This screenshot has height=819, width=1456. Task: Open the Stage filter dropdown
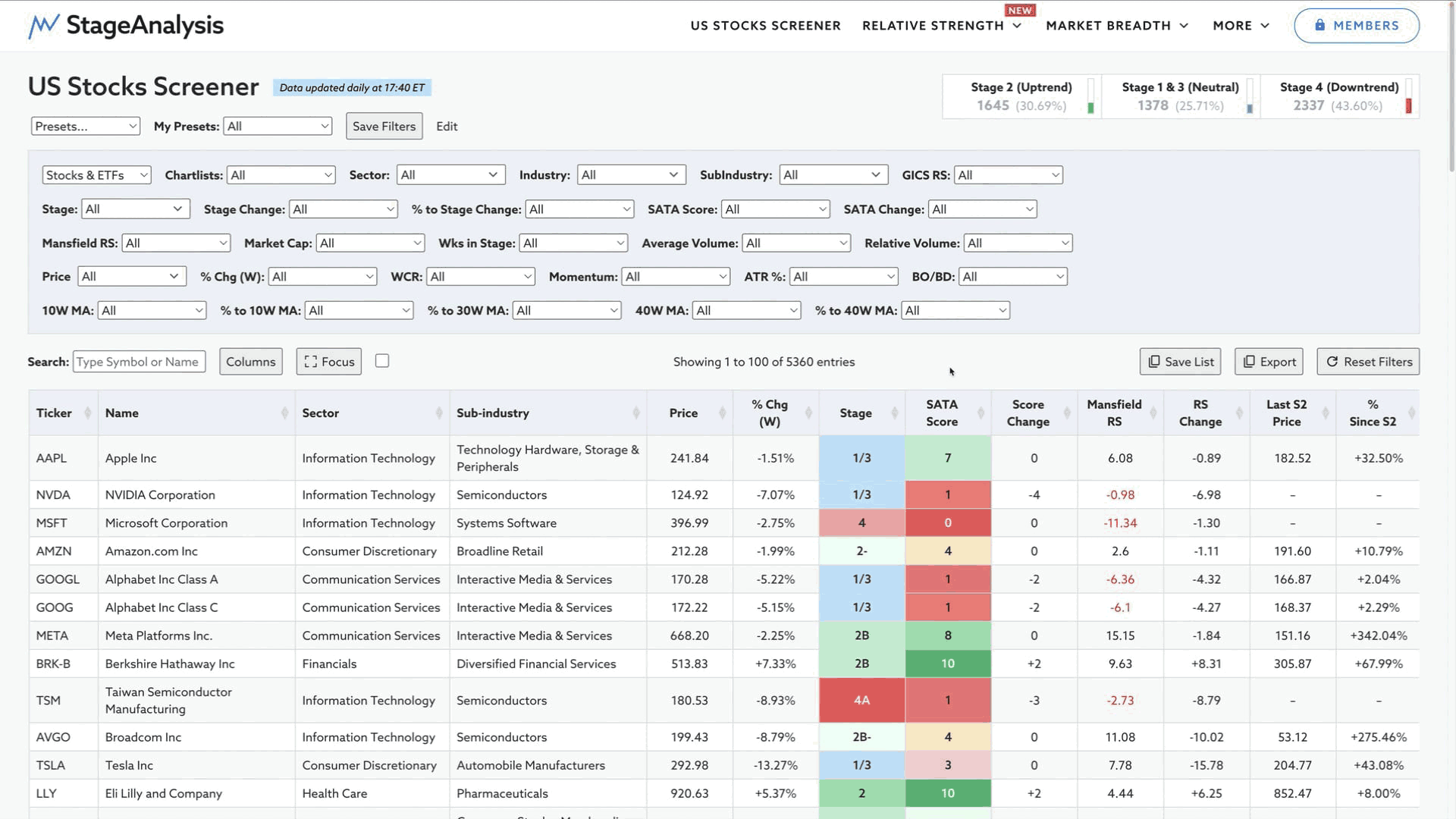point(134,209)
